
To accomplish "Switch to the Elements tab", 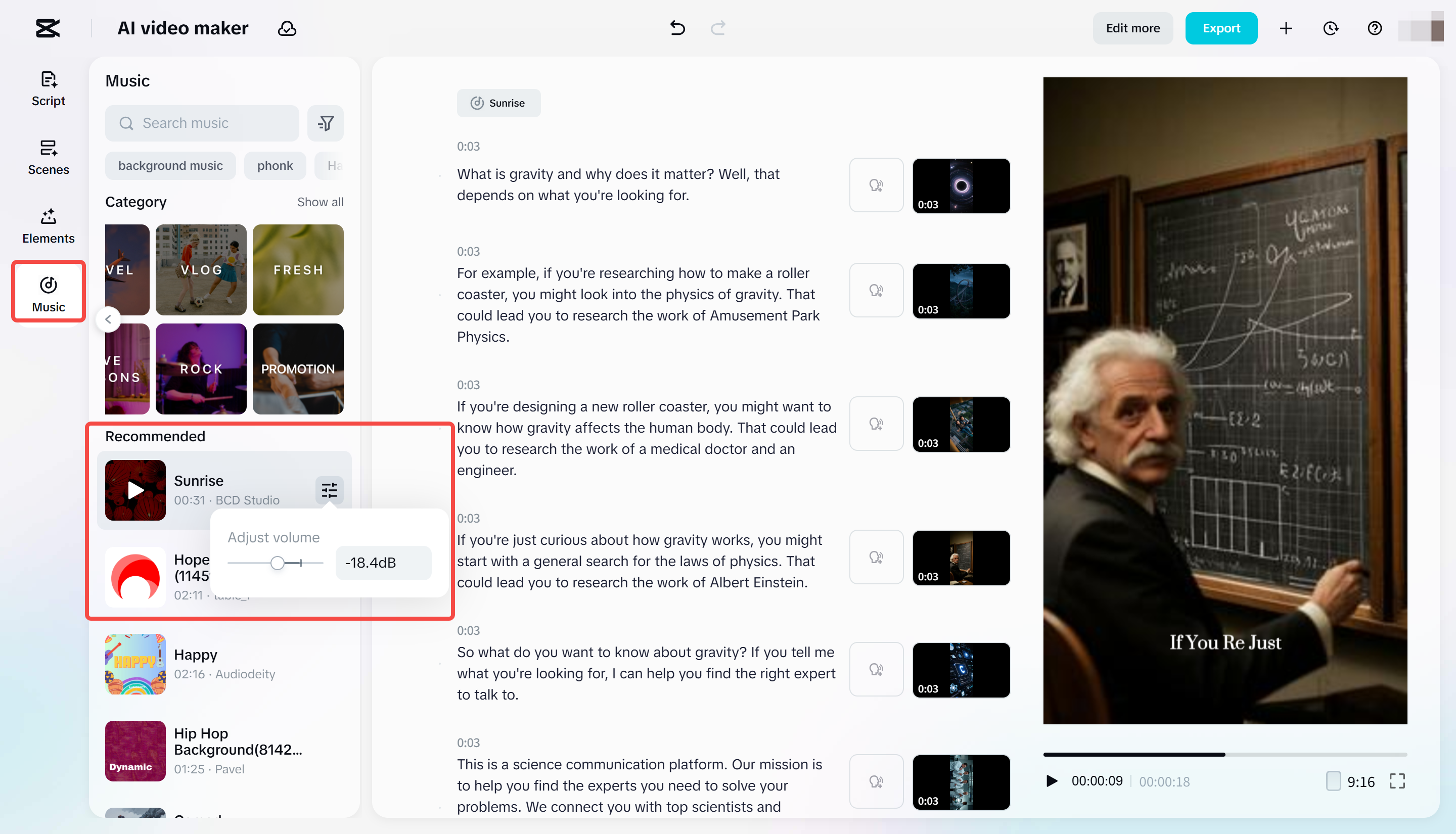I will pos(48,224).
